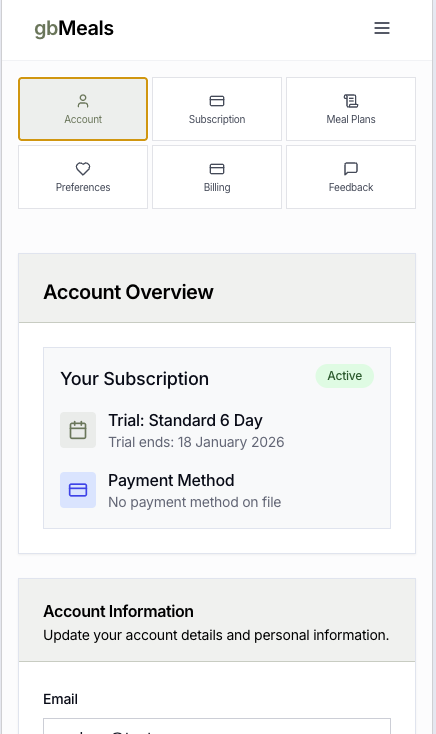This screenshot has width=436, height=734.
Task: Click the gbMeals logo
Action: click(74, 29)
